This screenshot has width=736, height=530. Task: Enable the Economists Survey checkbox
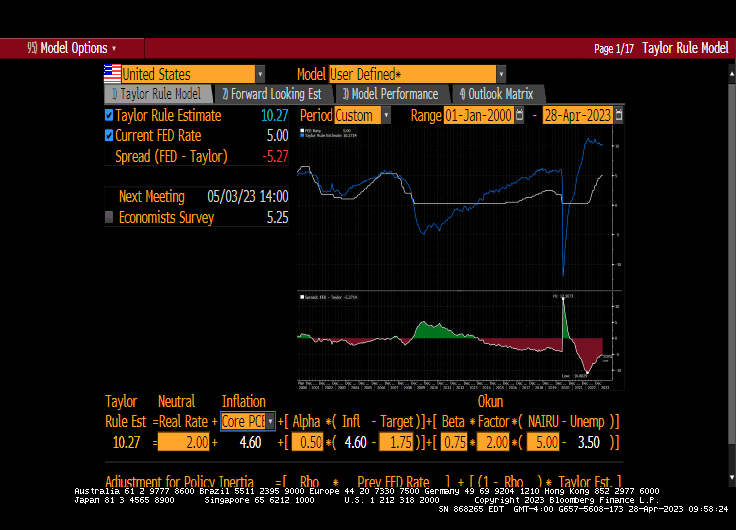click(109, 217)
